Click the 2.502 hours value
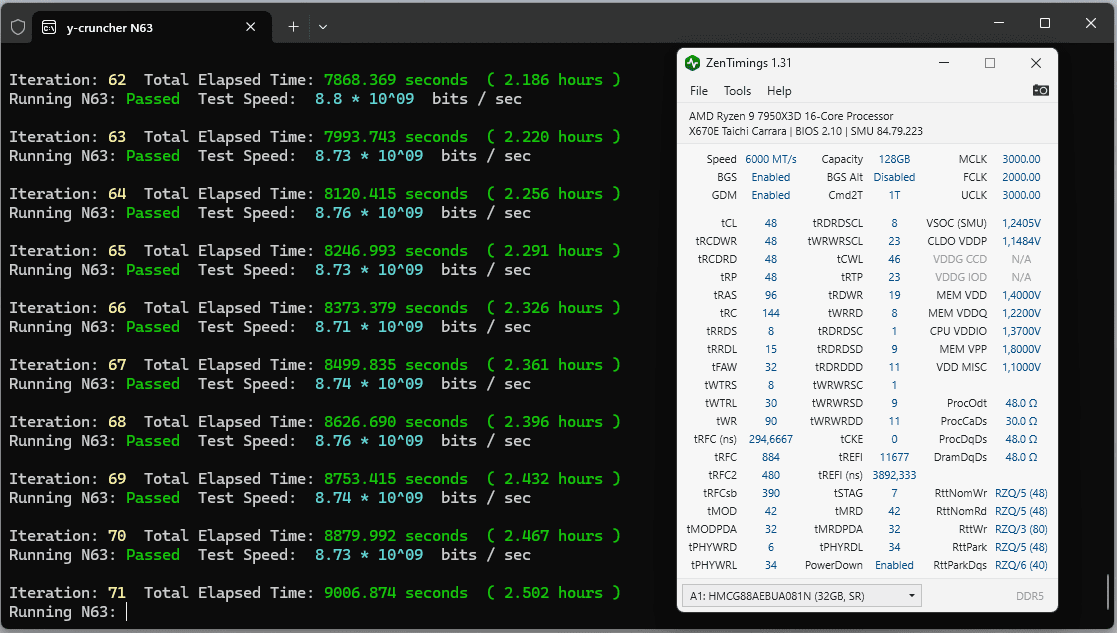This screenshot has height=633, width=1117. click(x=554, y=592)
